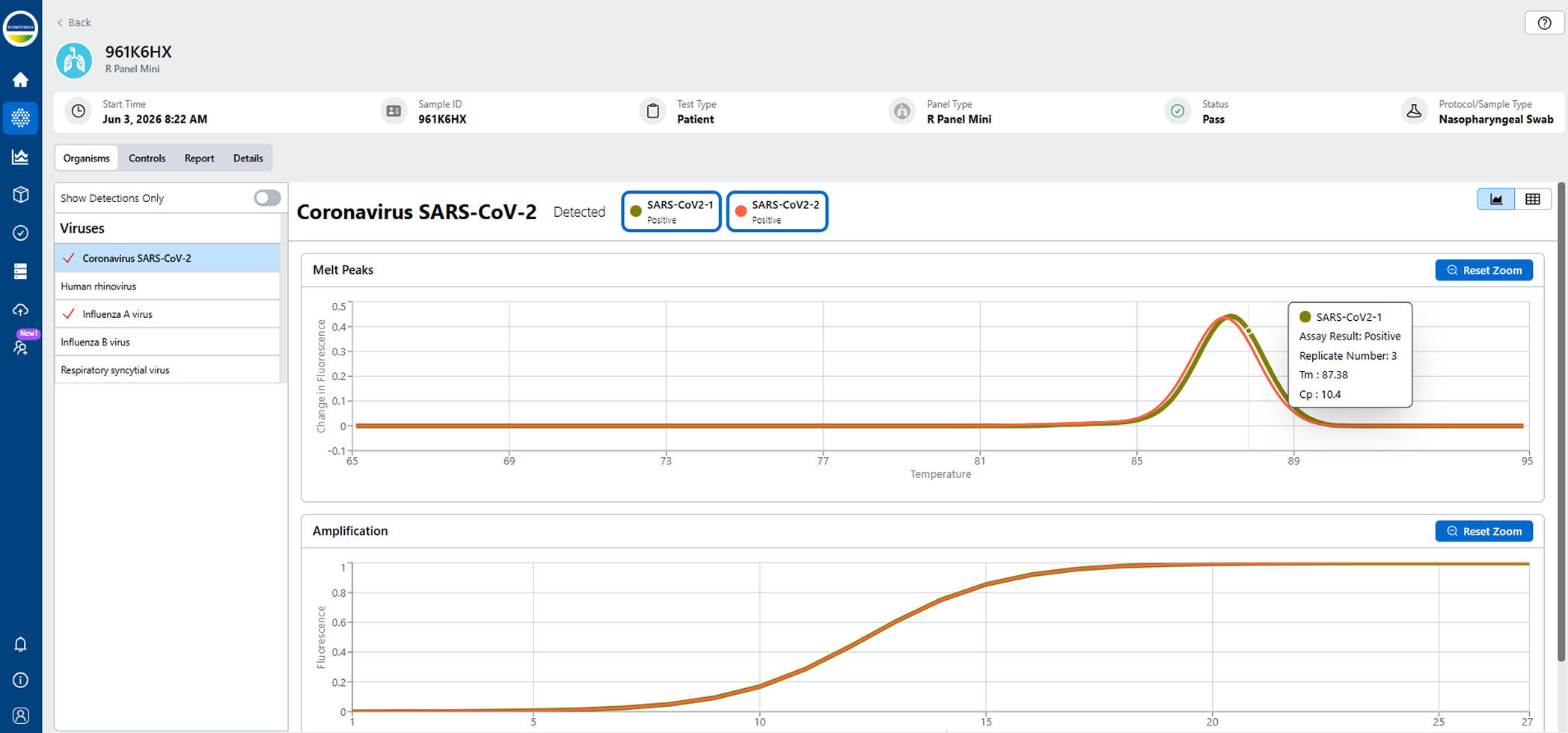Toggle SARS-CoV2-2 assay curve
Viewport: 1568px width, 733px height.
click(x=777, y=212)
